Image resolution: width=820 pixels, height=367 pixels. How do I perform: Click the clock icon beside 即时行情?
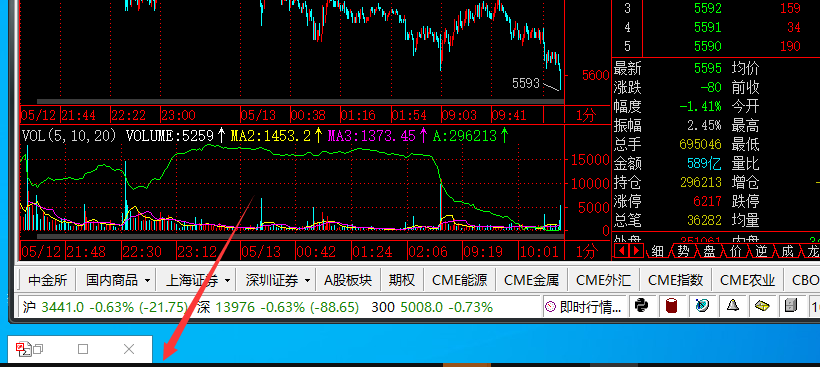pos(550,307)
